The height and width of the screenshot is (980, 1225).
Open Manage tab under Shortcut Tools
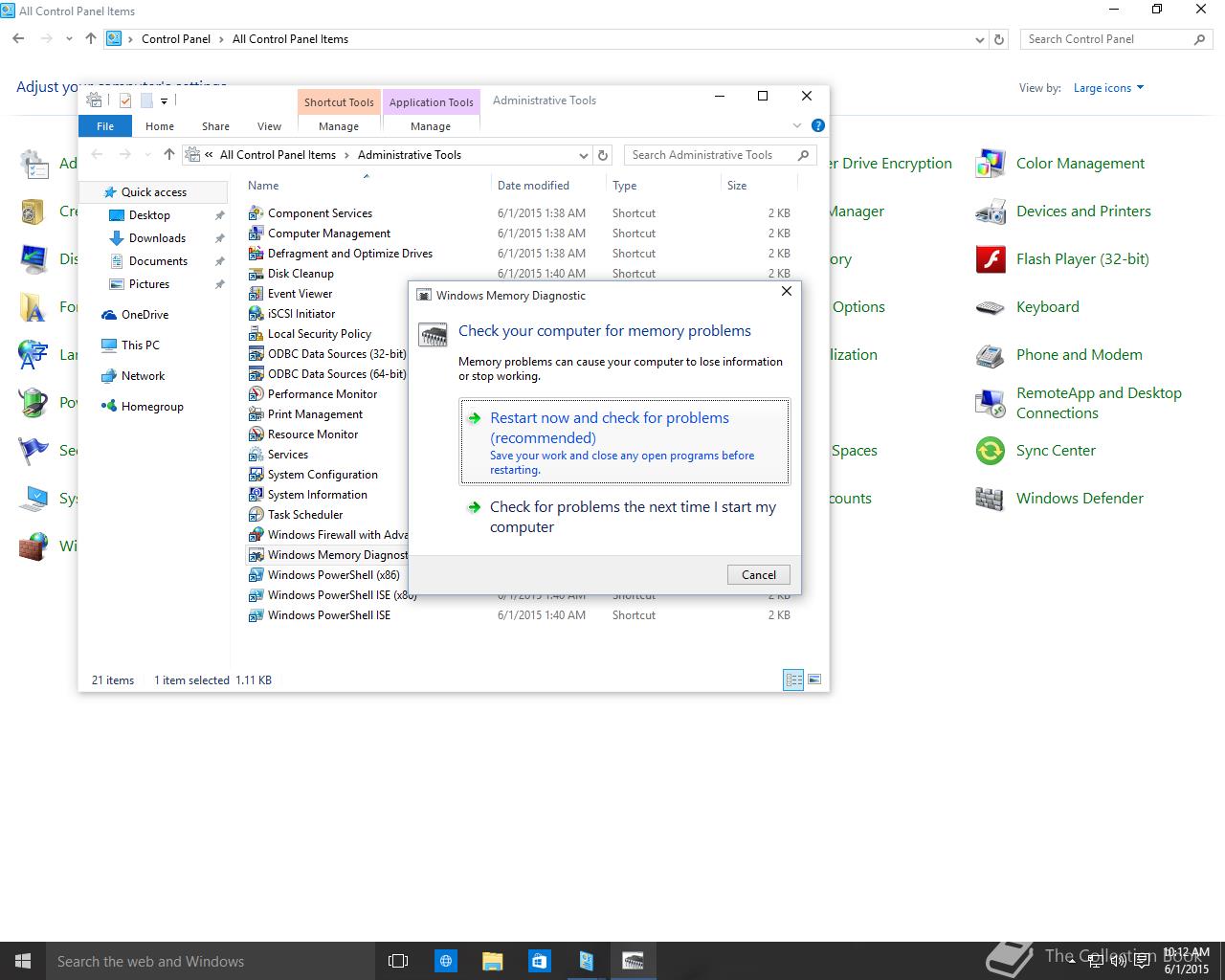point(339,126)
